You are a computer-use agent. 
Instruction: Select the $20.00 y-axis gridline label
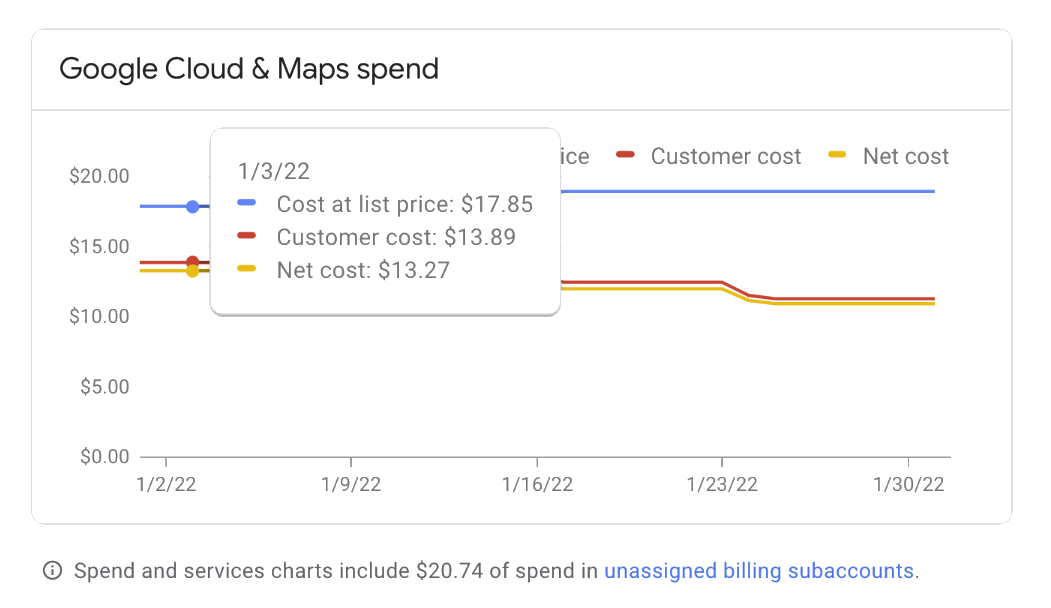[101, 175]
